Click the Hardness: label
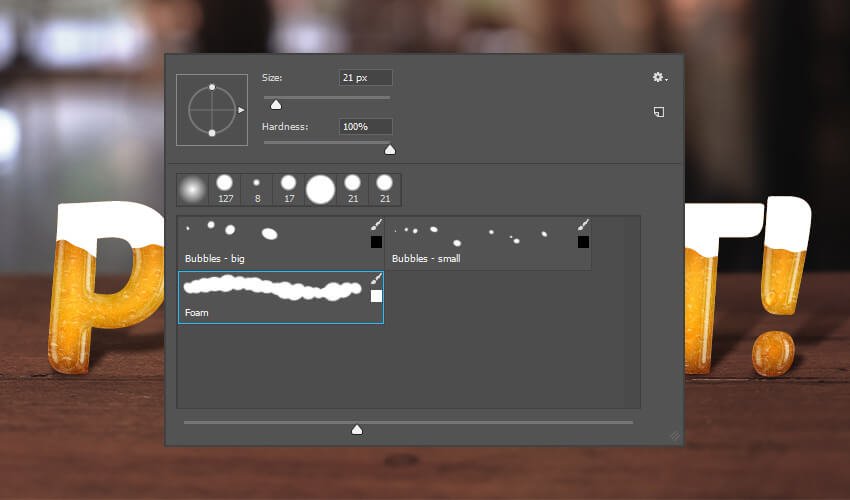850x500 pixels. pyautogui.click(x=285, y=126)
